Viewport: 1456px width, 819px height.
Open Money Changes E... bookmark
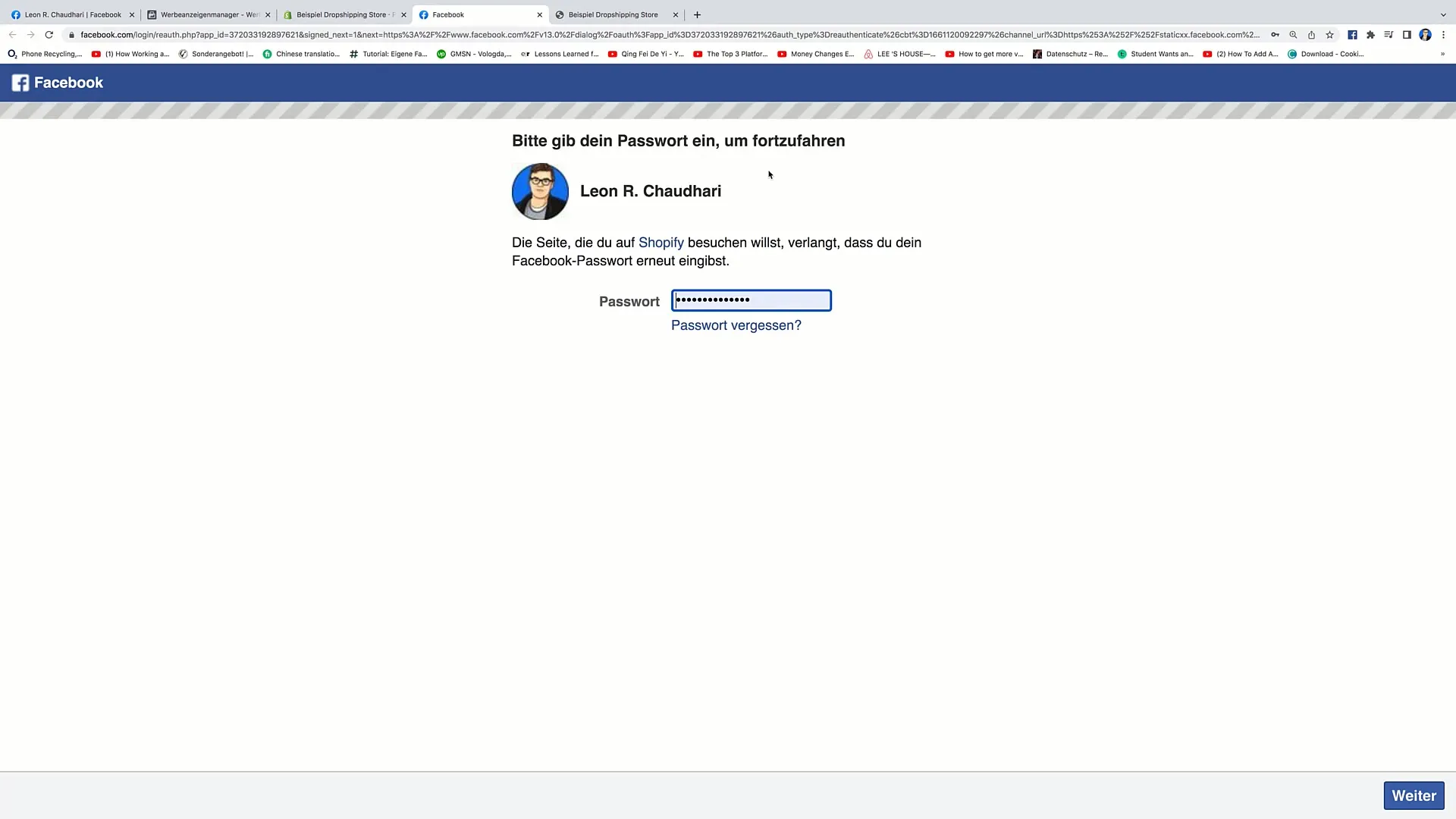(816, 54)
